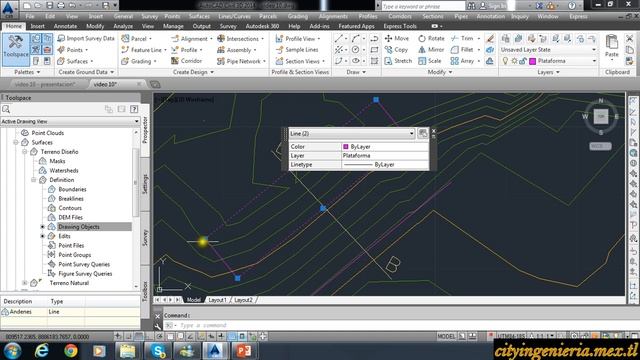Open Active Drawing View dropdown
Viewport: 640px width, 360px height.
pyautogui.click(x=70, y=122)
